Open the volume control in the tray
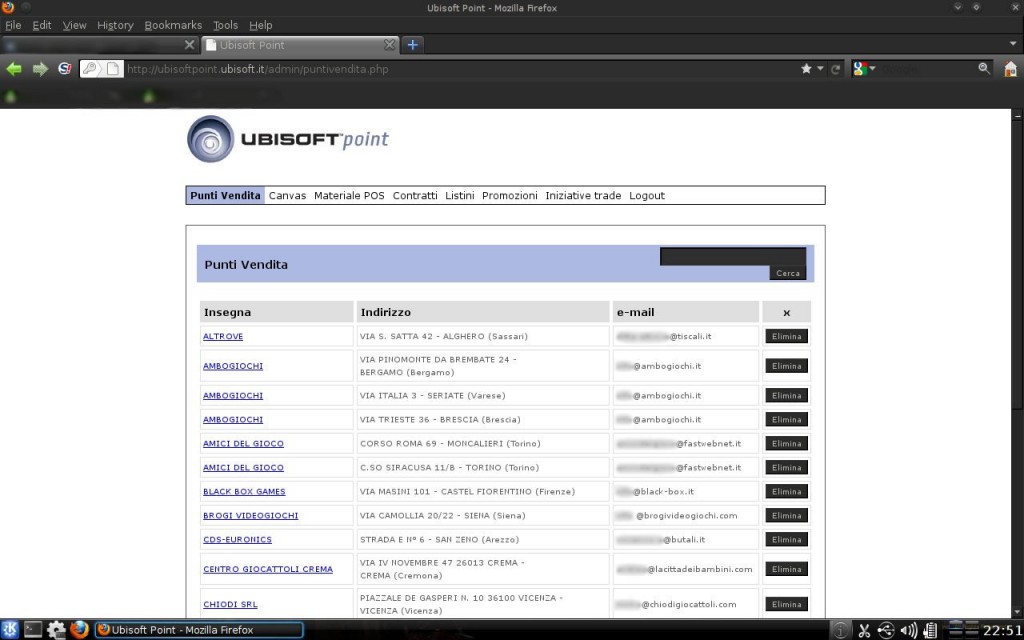1024x640 pixels. (908, 630)
